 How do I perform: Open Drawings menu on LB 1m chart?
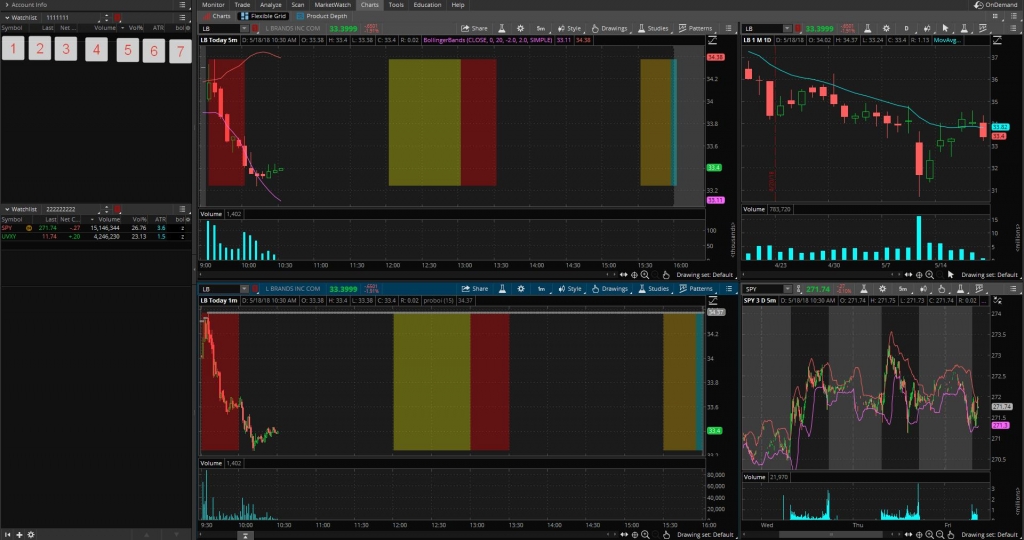tap(610, 289)
